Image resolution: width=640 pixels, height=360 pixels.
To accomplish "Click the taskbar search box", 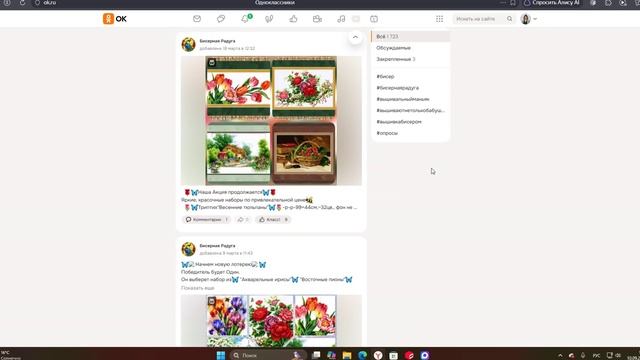I will [268, 355].
